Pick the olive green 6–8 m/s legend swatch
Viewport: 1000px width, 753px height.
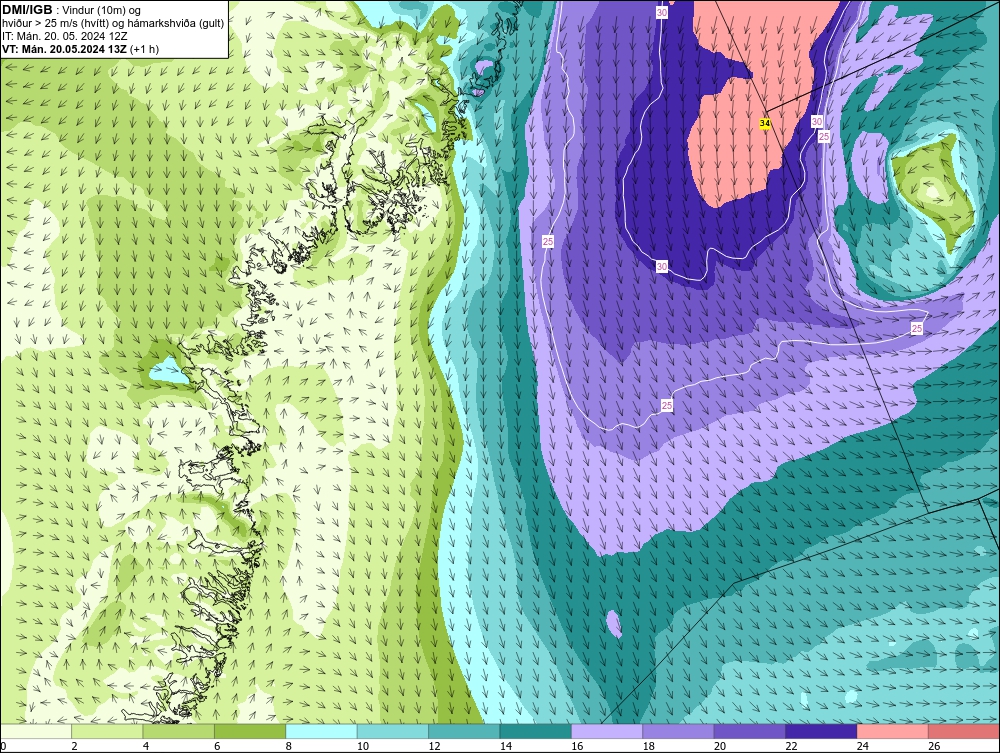(250, 731)
